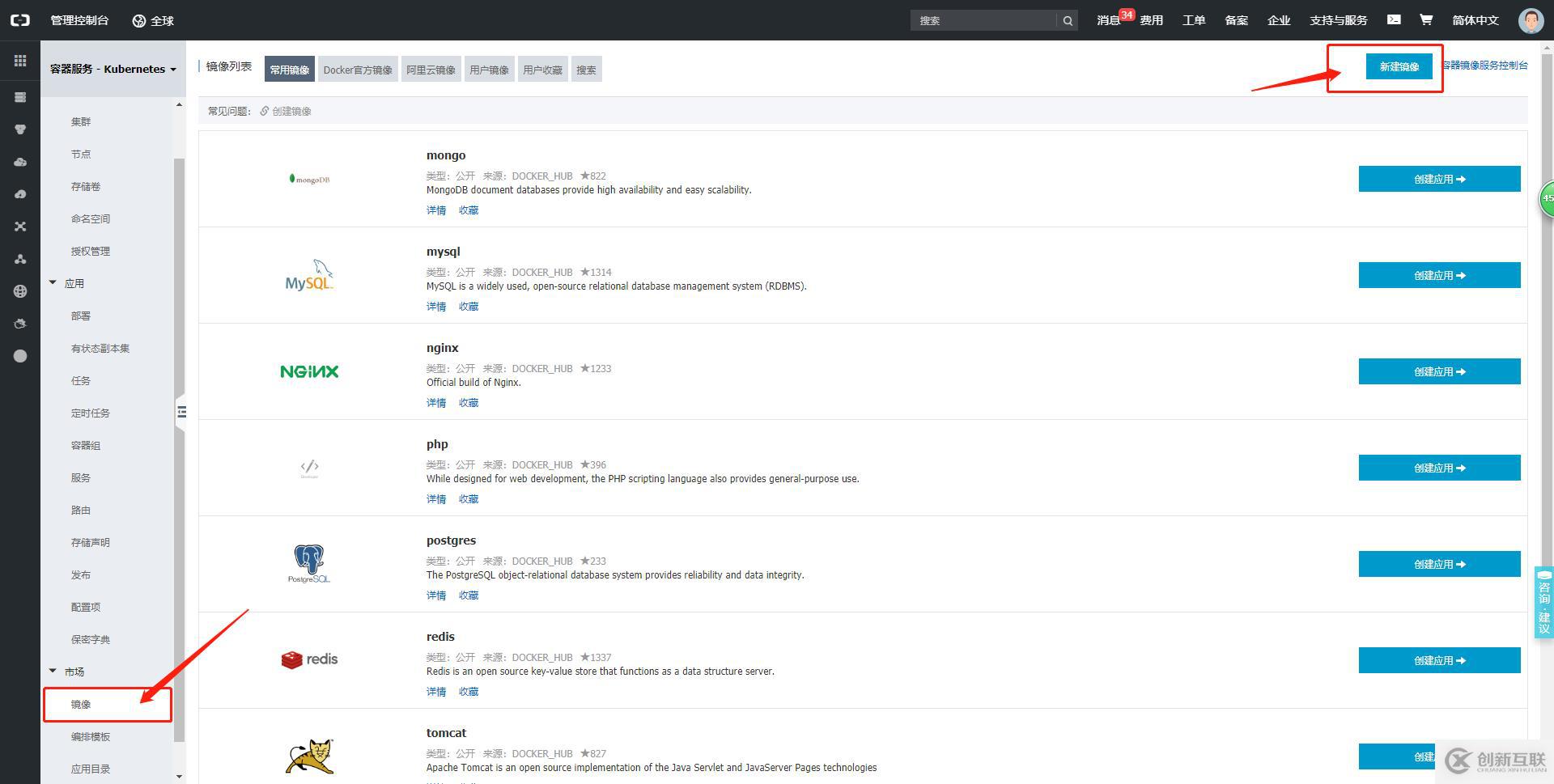Open the cloud shell terminal icon
This screenshot has width=1554, height=784.
tap(1394, 19)
